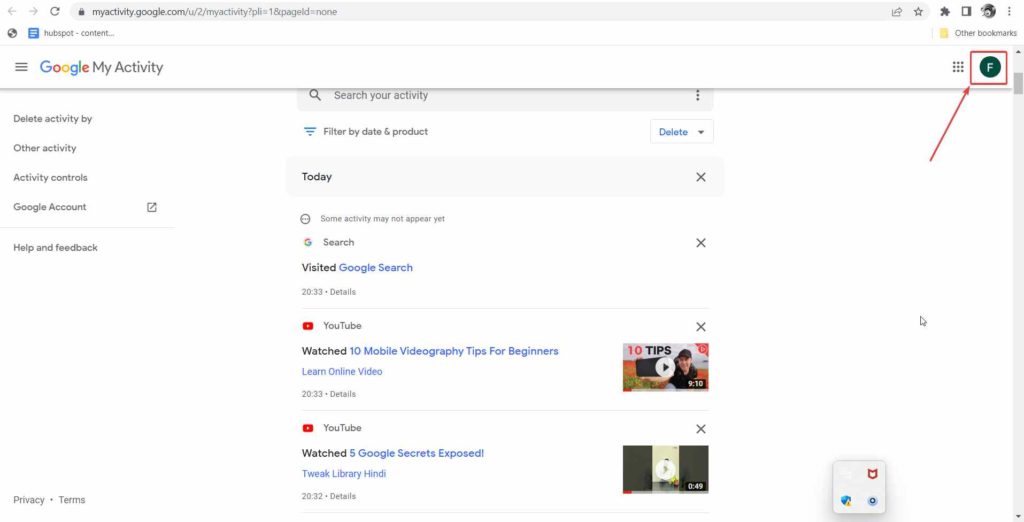Go back in browser history
The width and height of the screenshot is (1024, 522).
point(12,11)
